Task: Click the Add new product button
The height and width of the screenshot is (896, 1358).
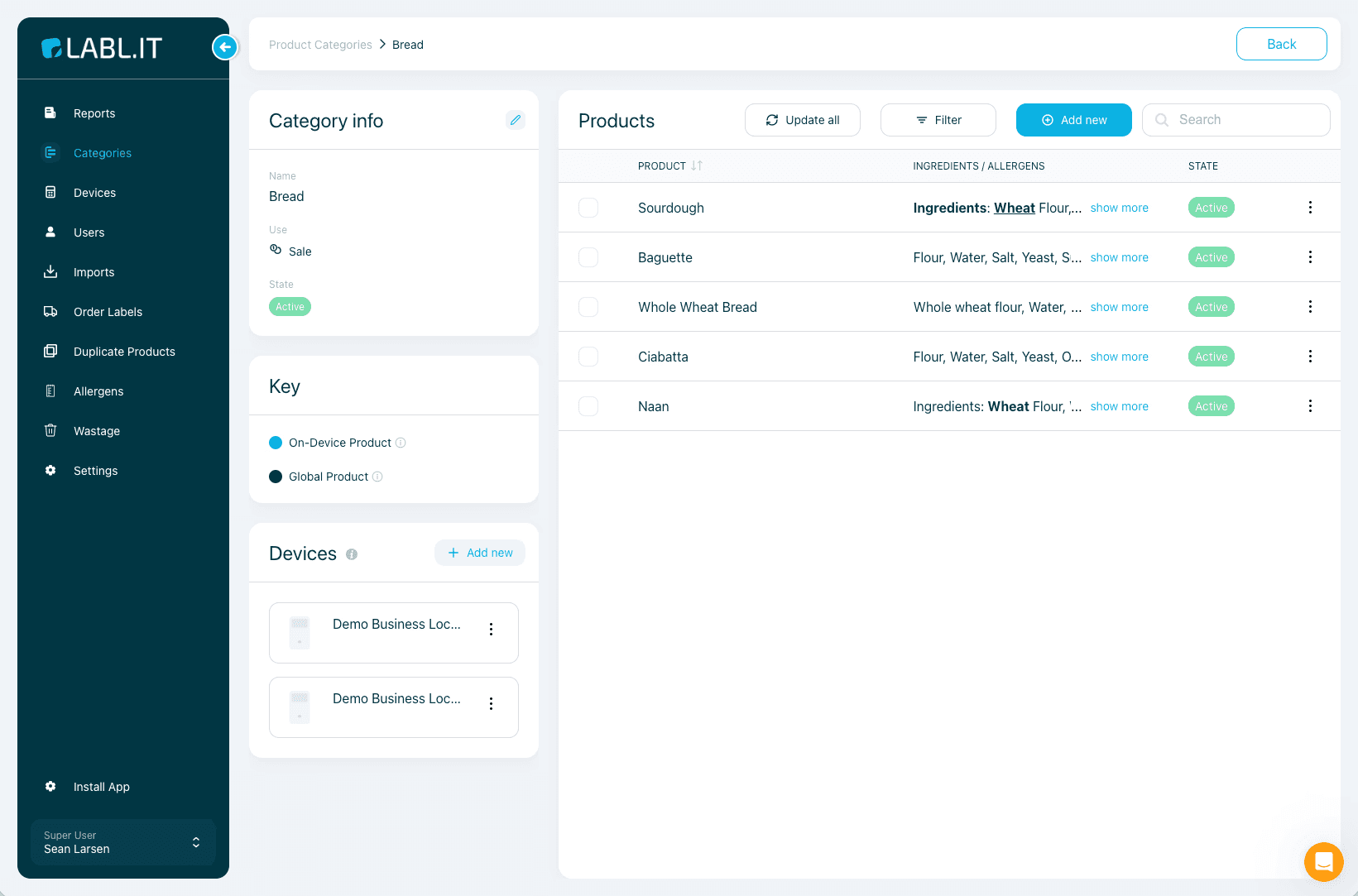Action: [x=1073, y=120]
